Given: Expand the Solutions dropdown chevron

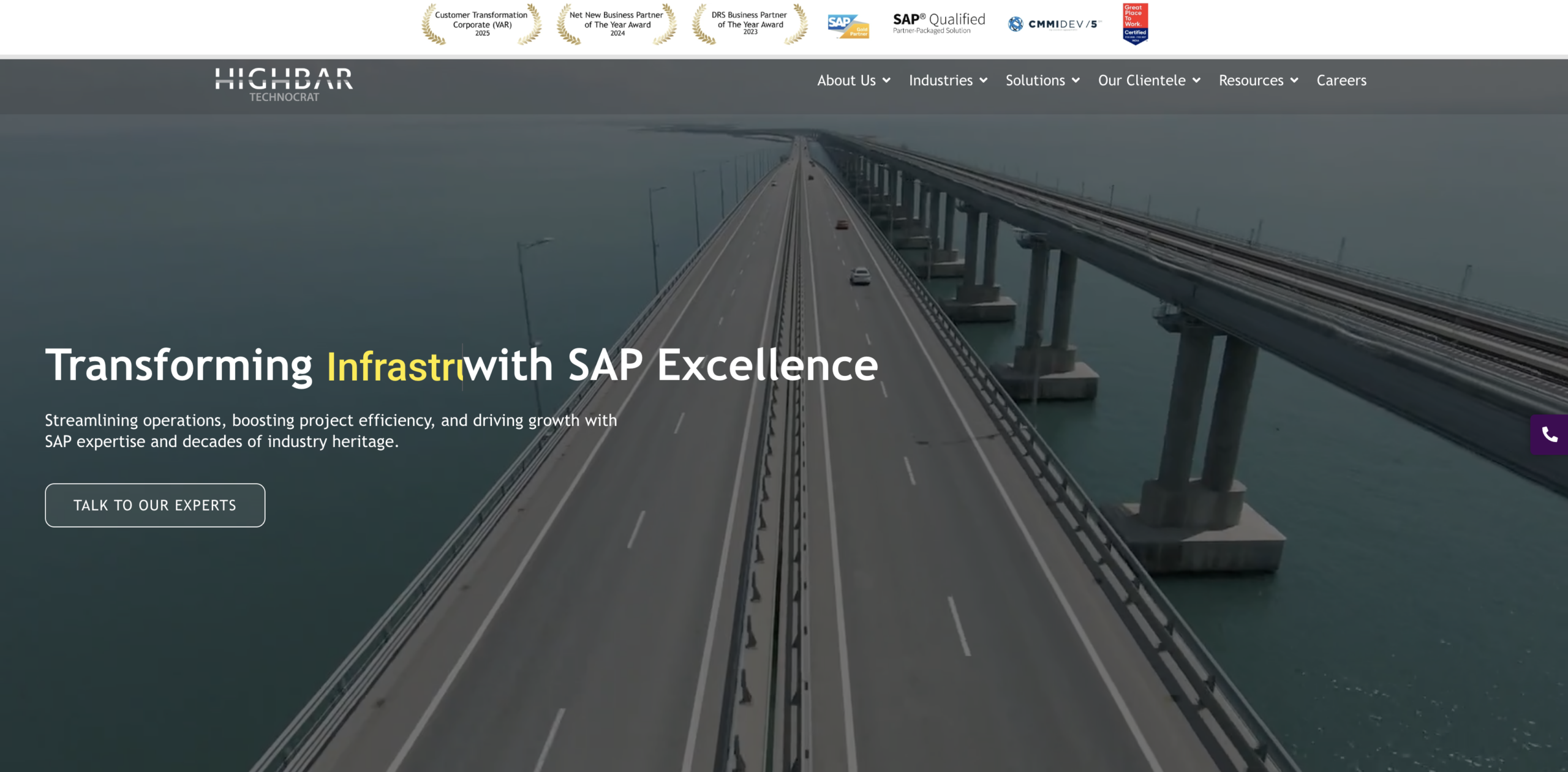Looking at the screenshot, I should [1076, 80].
